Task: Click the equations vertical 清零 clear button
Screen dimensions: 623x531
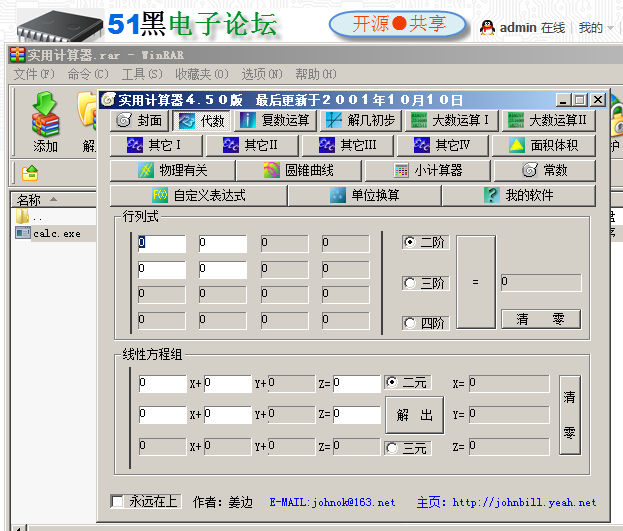Action: [570, 415]
